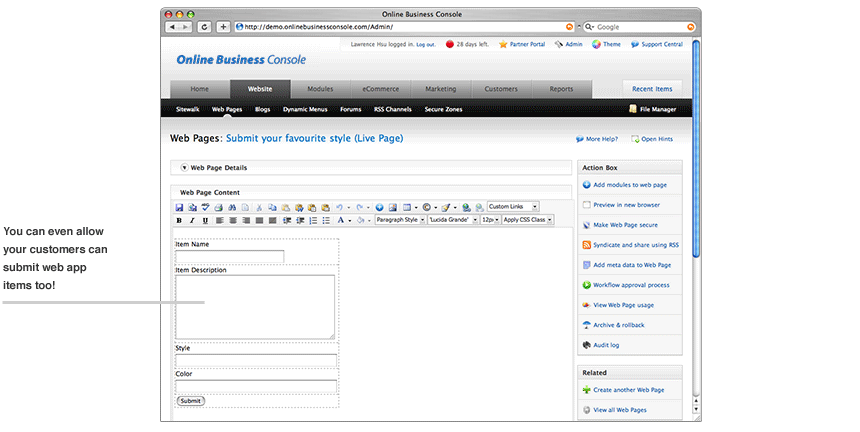Click the Undo arrow in editor toolbar
Screen dimensions: 860x432
[x=340, y=207]
